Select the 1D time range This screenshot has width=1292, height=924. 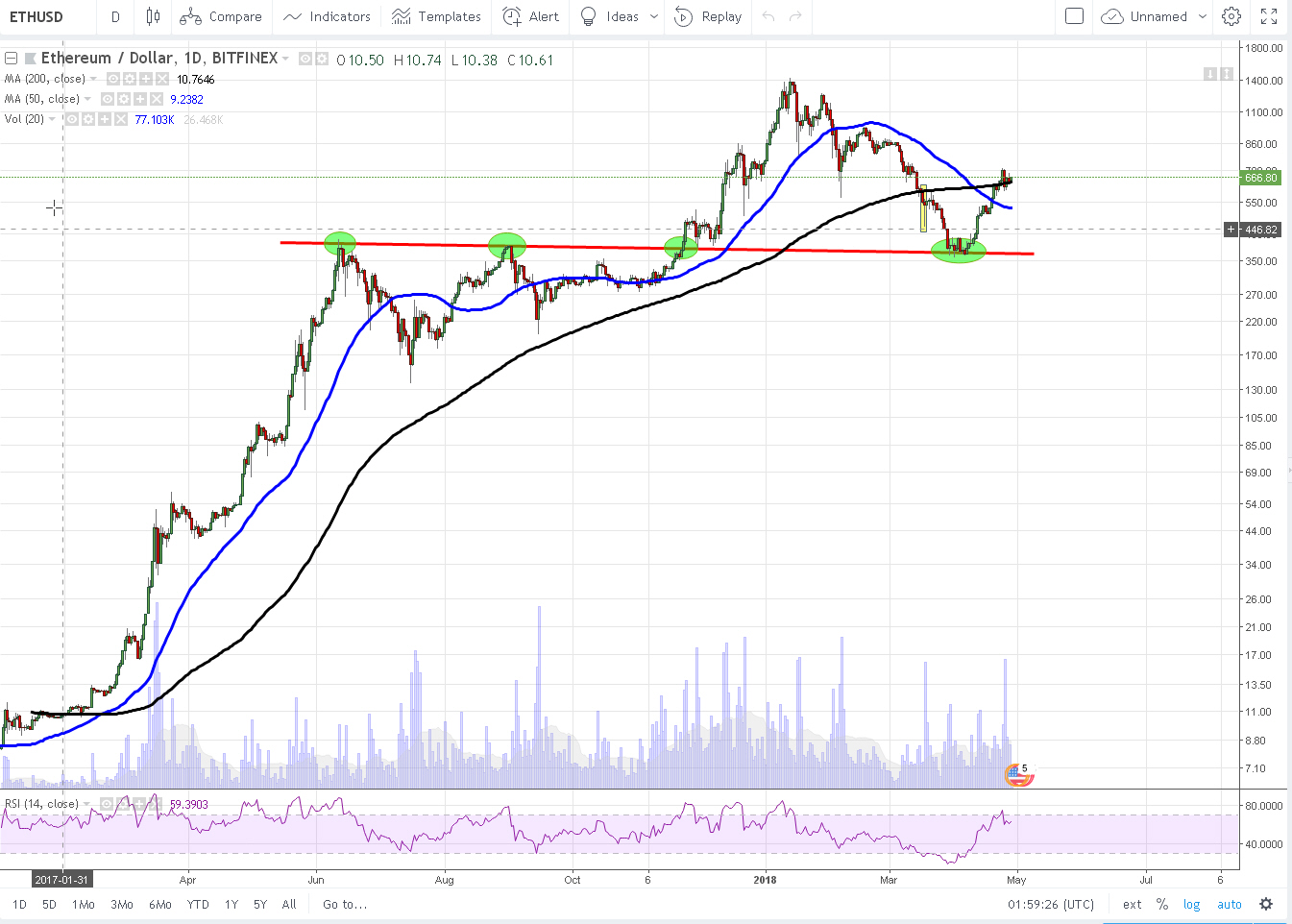tap(19, 904)
